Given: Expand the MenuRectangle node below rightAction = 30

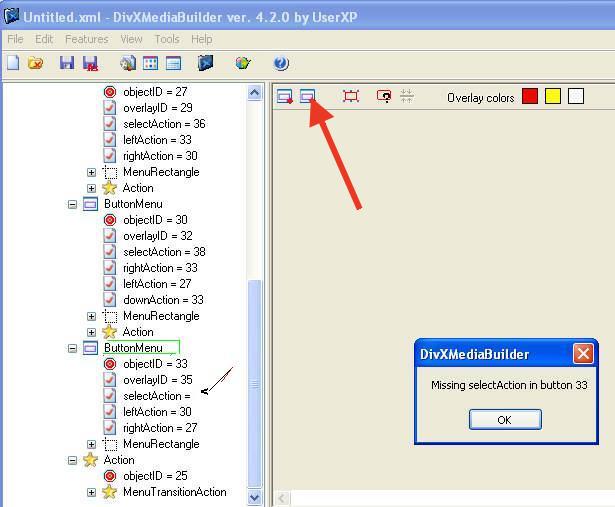Looking at the screenshot, I should 91,173.
